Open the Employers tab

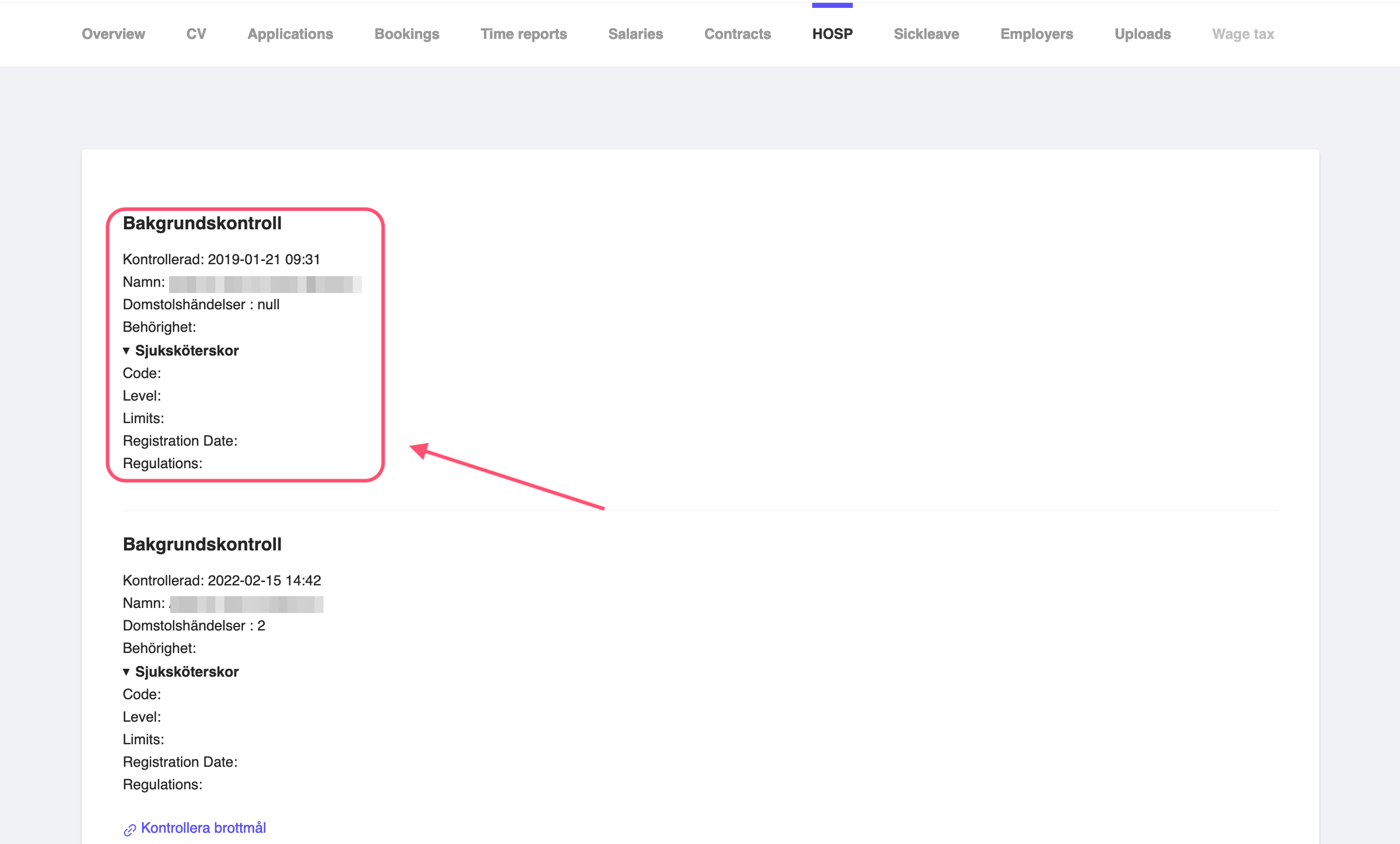(1036, 34)
